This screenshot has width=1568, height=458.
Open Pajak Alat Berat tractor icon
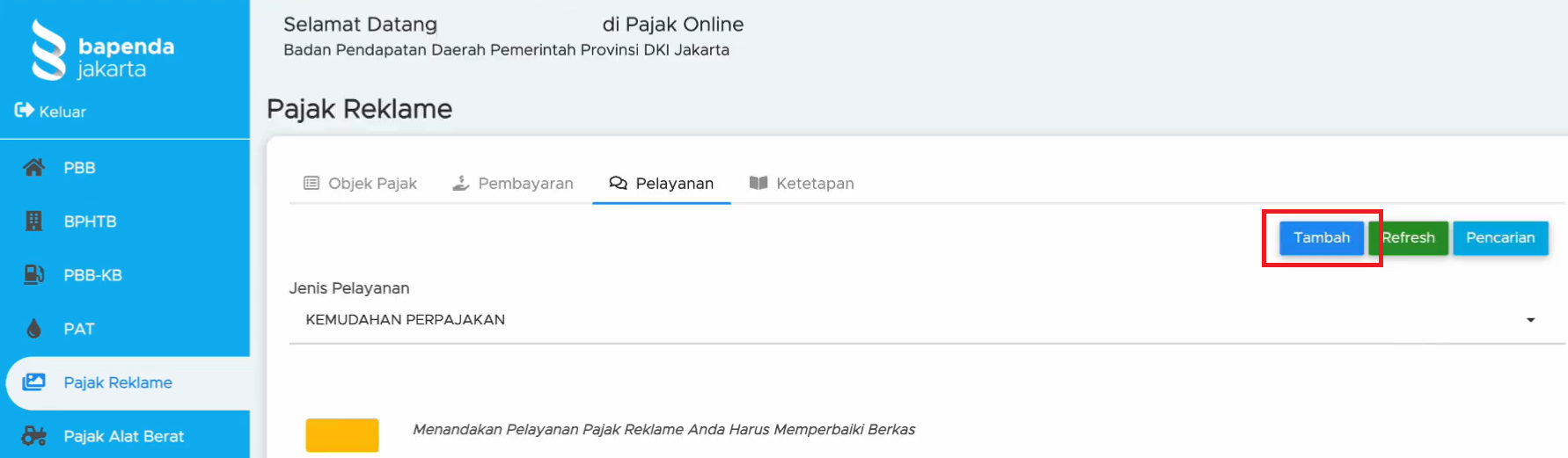coord(33,436)
